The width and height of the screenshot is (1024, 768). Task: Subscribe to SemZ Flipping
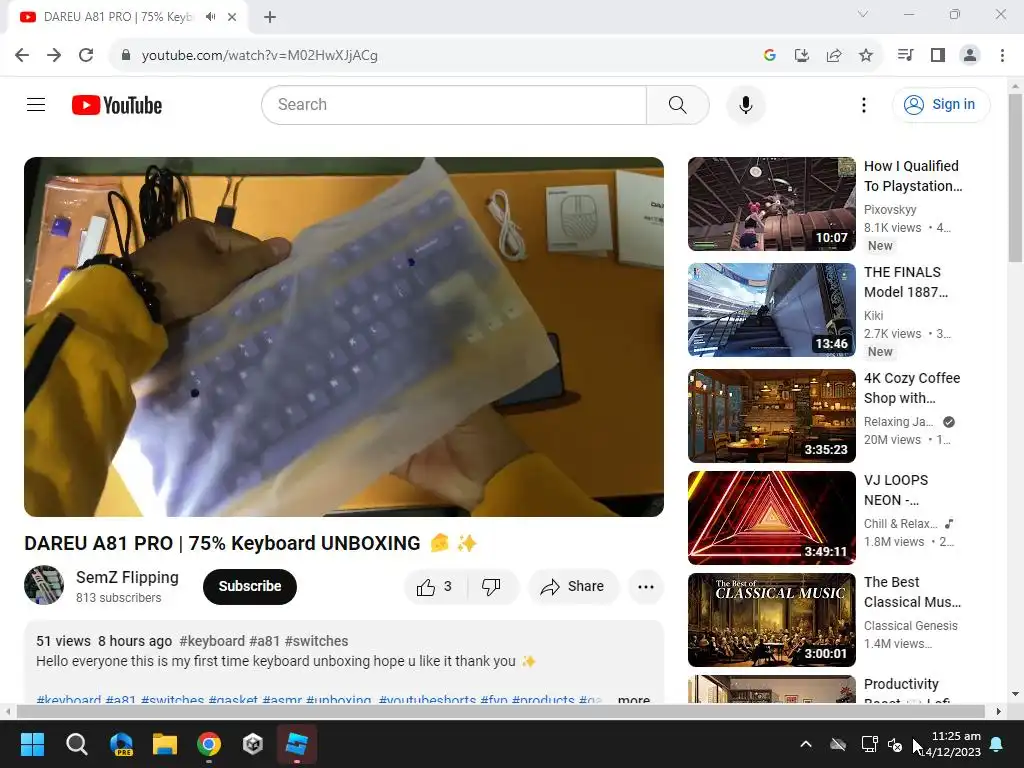click(249, 586)
